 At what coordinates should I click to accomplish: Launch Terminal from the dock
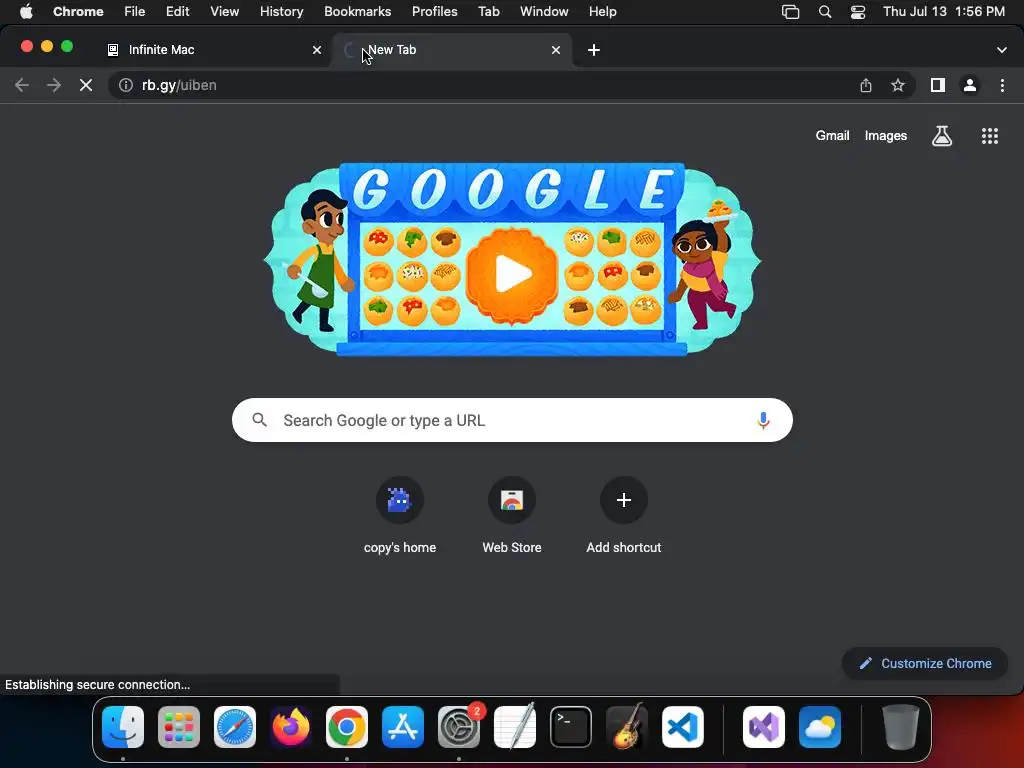coord(571,727)
